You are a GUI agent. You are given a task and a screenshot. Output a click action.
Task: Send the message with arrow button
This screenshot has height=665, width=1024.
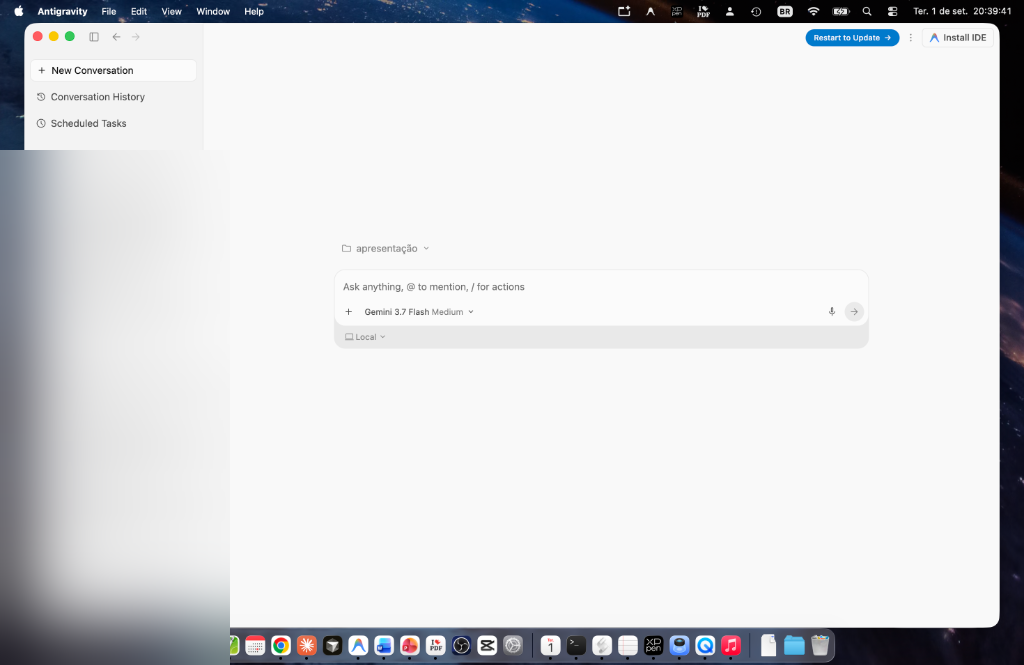coord(854,312)
